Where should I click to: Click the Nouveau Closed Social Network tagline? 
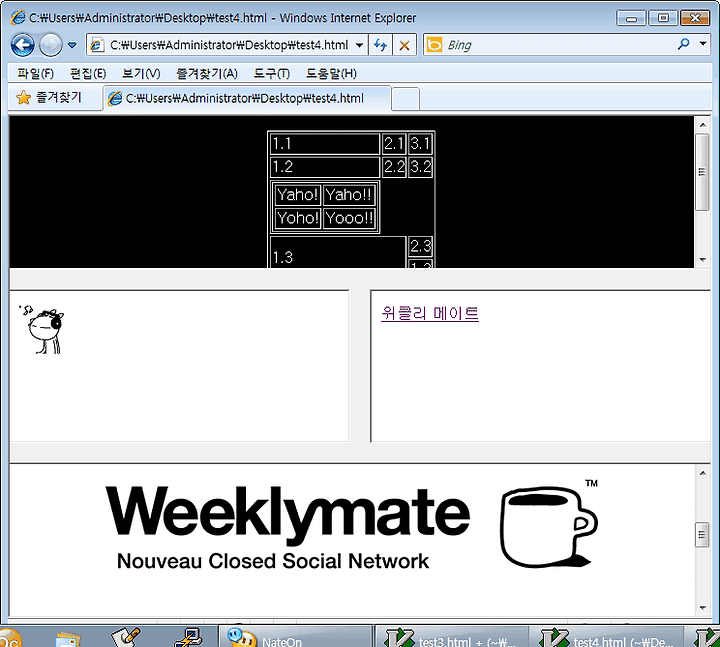pyautogui.click(x=273, y=561)
